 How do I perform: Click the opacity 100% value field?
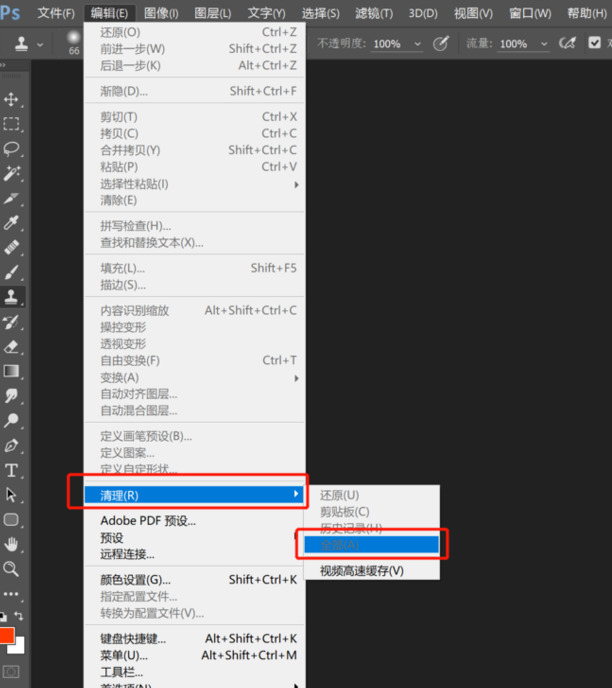click(x=387, y=44)
